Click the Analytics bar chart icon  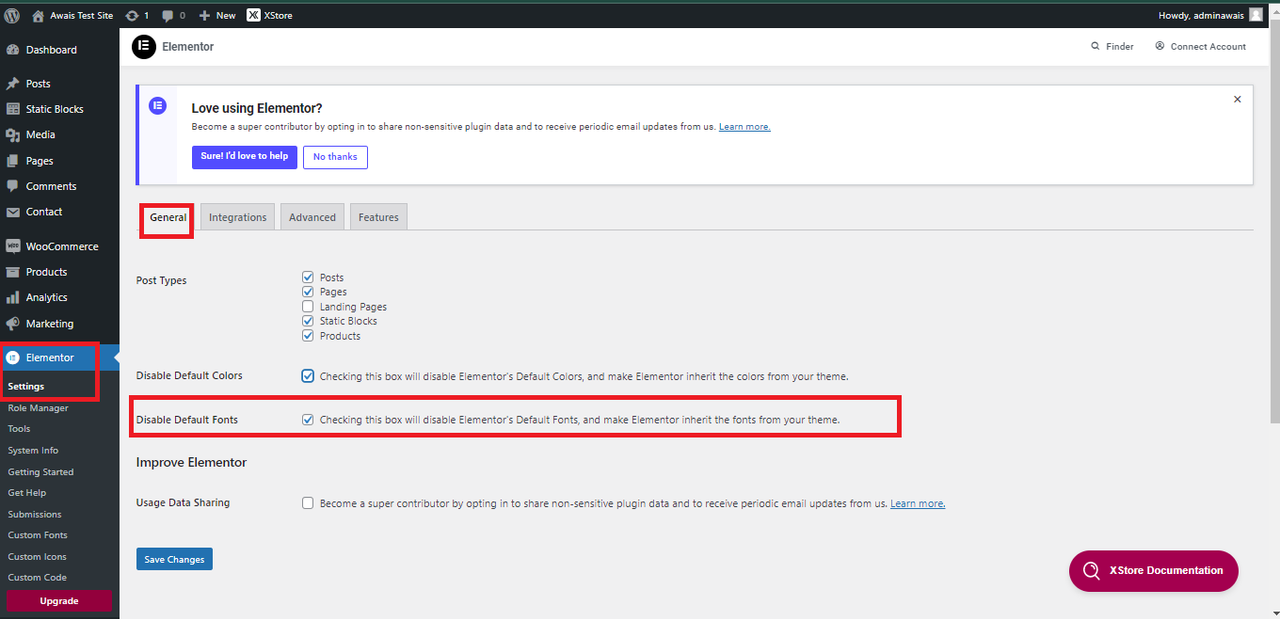click(x=13, y=298)
